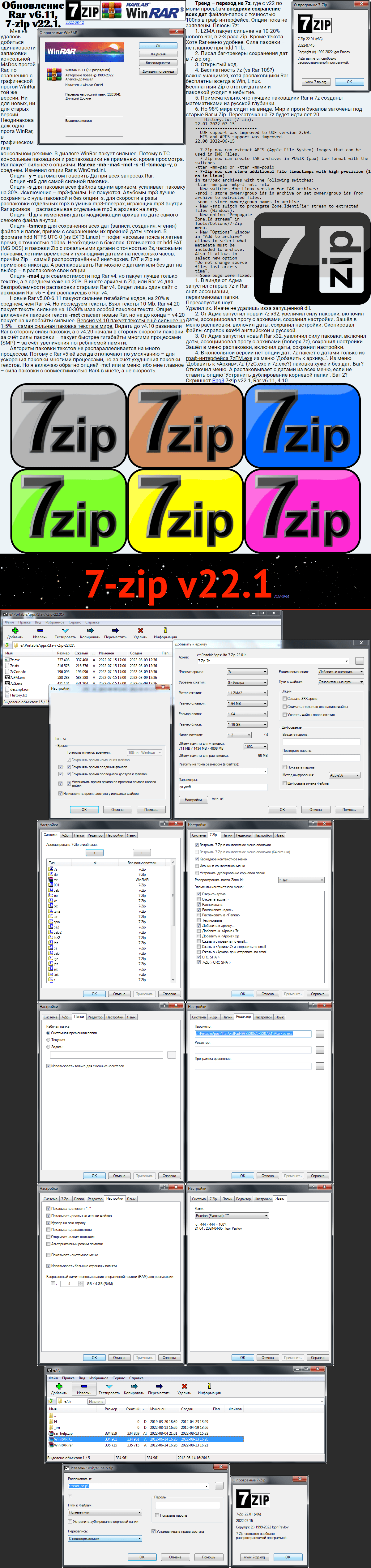This screenshot has height=1568, width=371.
Task: Toggle Использовать большие страницы памяти checkbox
Action: click(49, 1266)
